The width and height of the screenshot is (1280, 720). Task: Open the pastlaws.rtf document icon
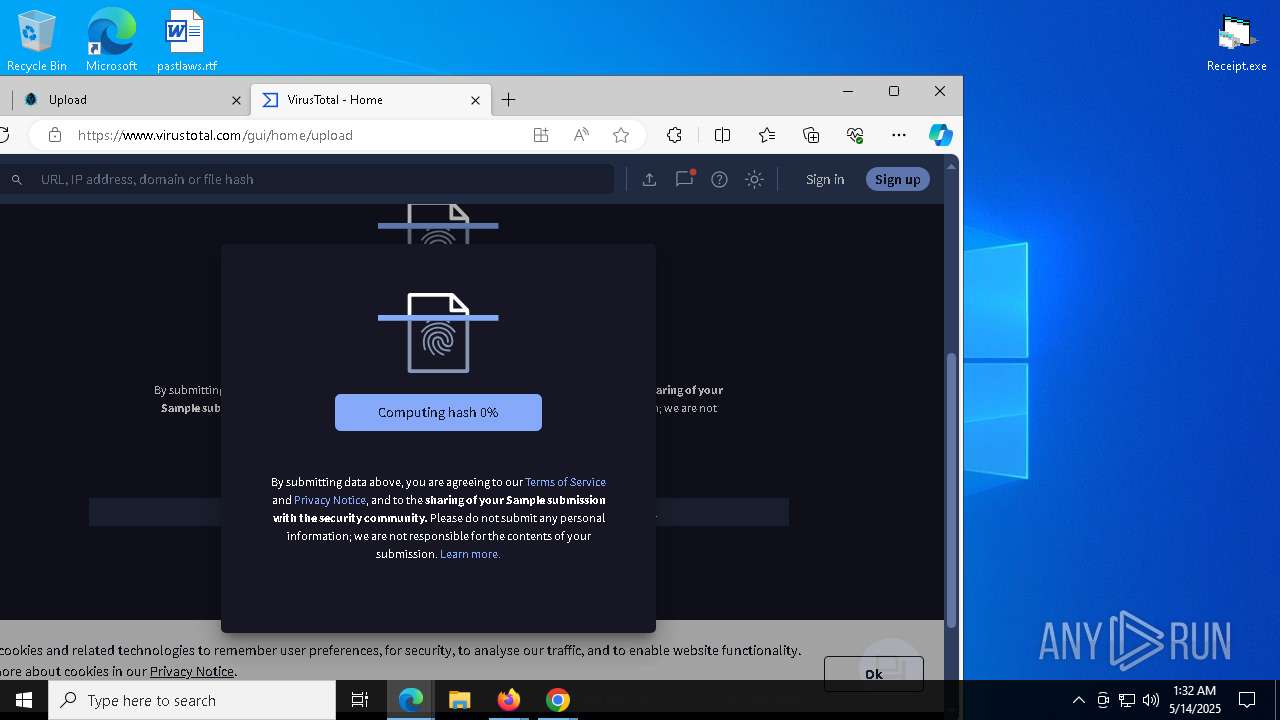click(186, 41)
